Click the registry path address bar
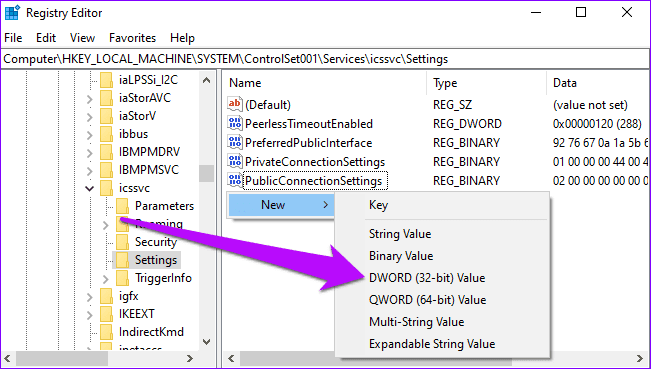 [325, 59]
